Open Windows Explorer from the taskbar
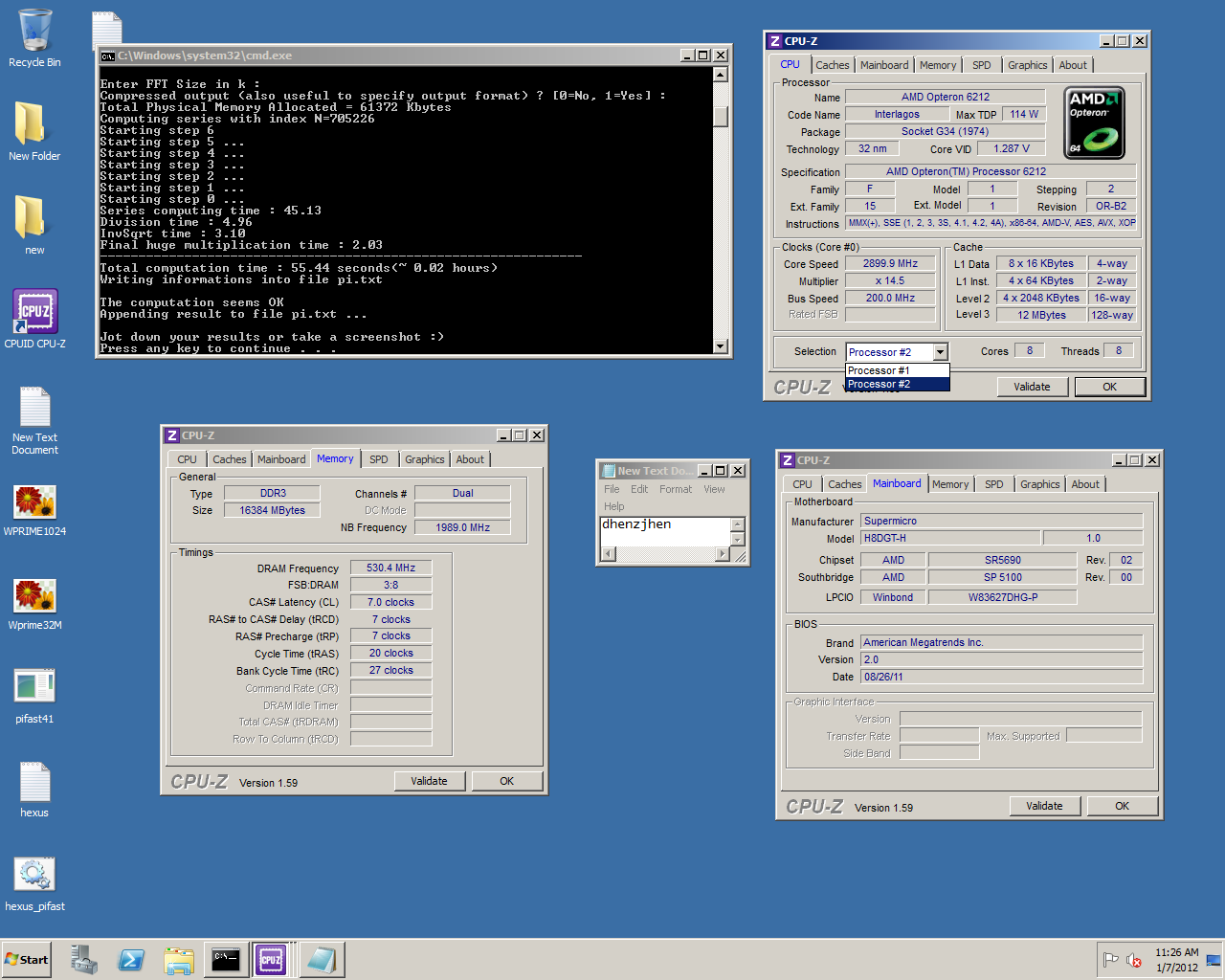Screen dimensions: 1225x980 [178, 960]
